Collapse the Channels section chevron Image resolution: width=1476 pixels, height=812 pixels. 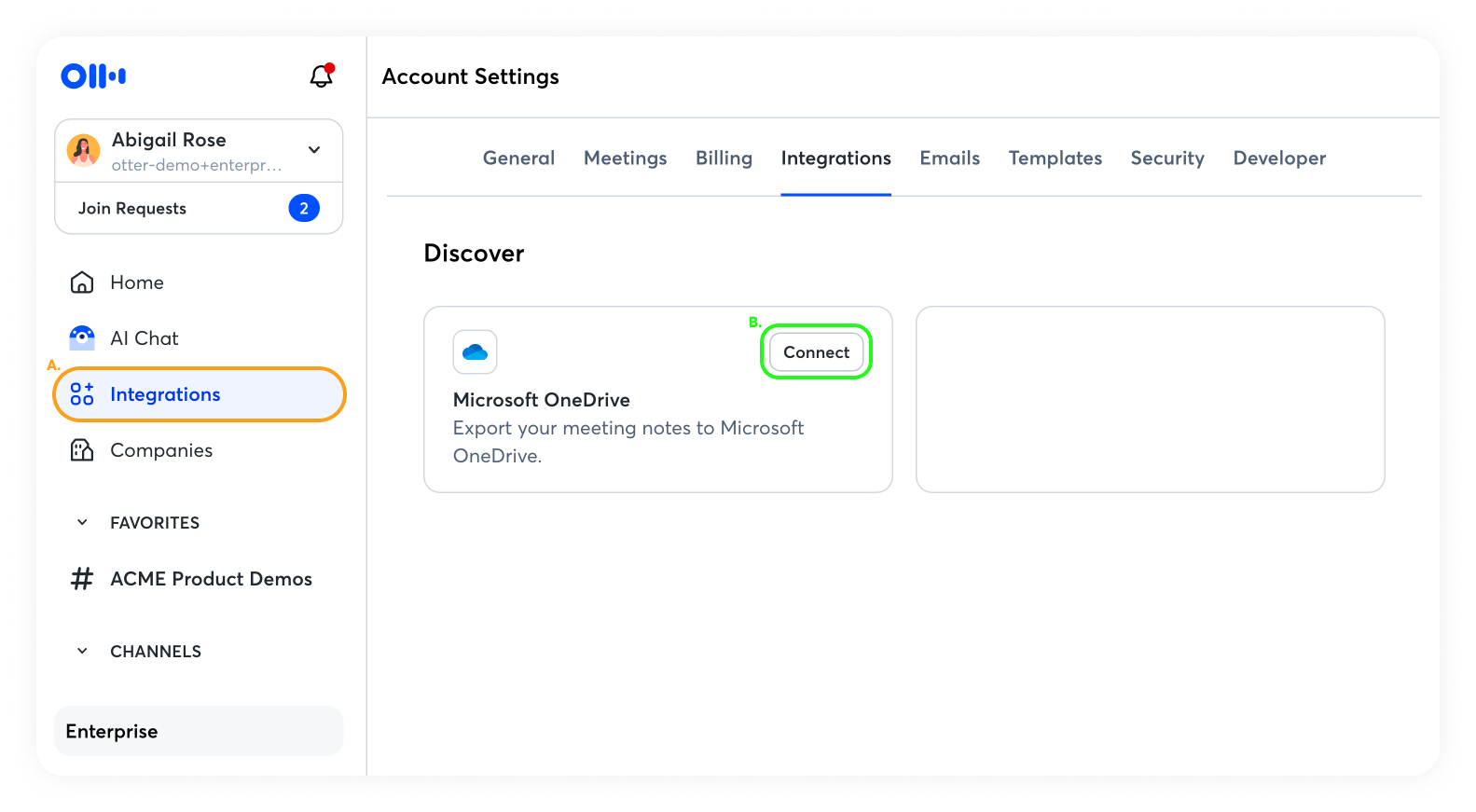(82, 652)
